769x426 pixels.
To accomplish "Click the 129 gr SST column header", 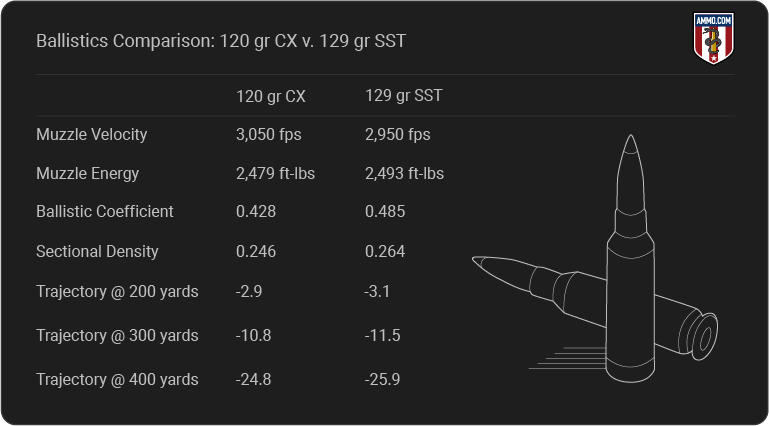I will (404, 96).
